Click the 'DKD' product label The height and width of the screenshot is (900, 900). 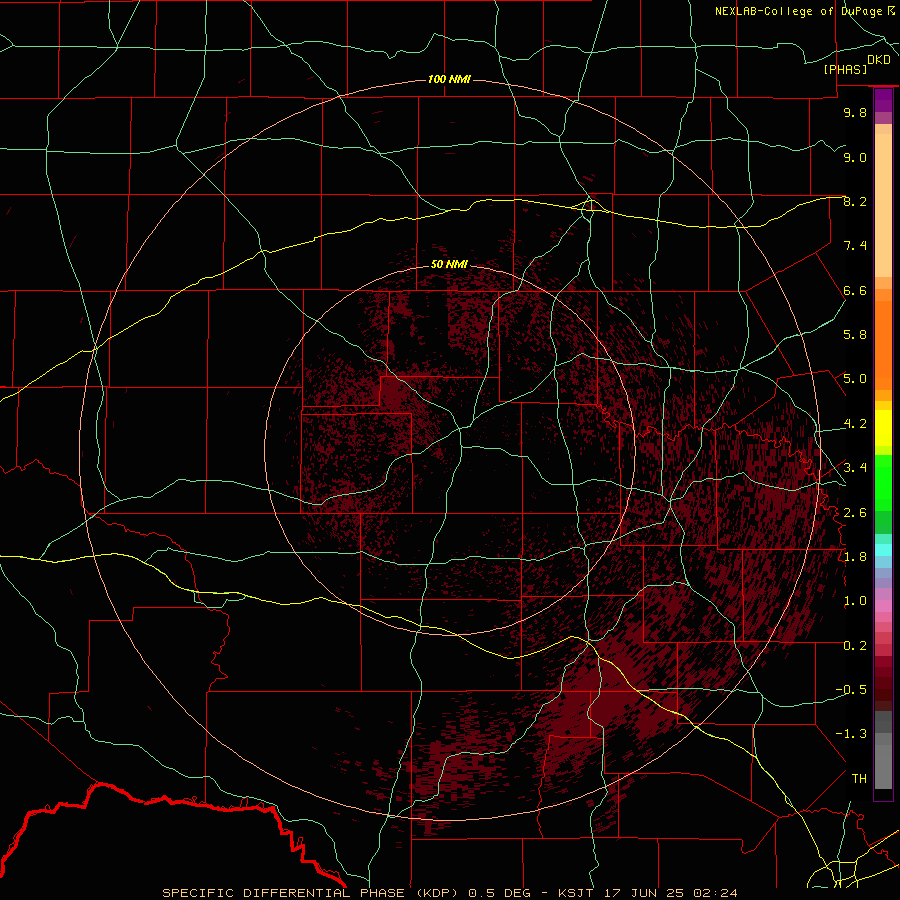point(879,60)
